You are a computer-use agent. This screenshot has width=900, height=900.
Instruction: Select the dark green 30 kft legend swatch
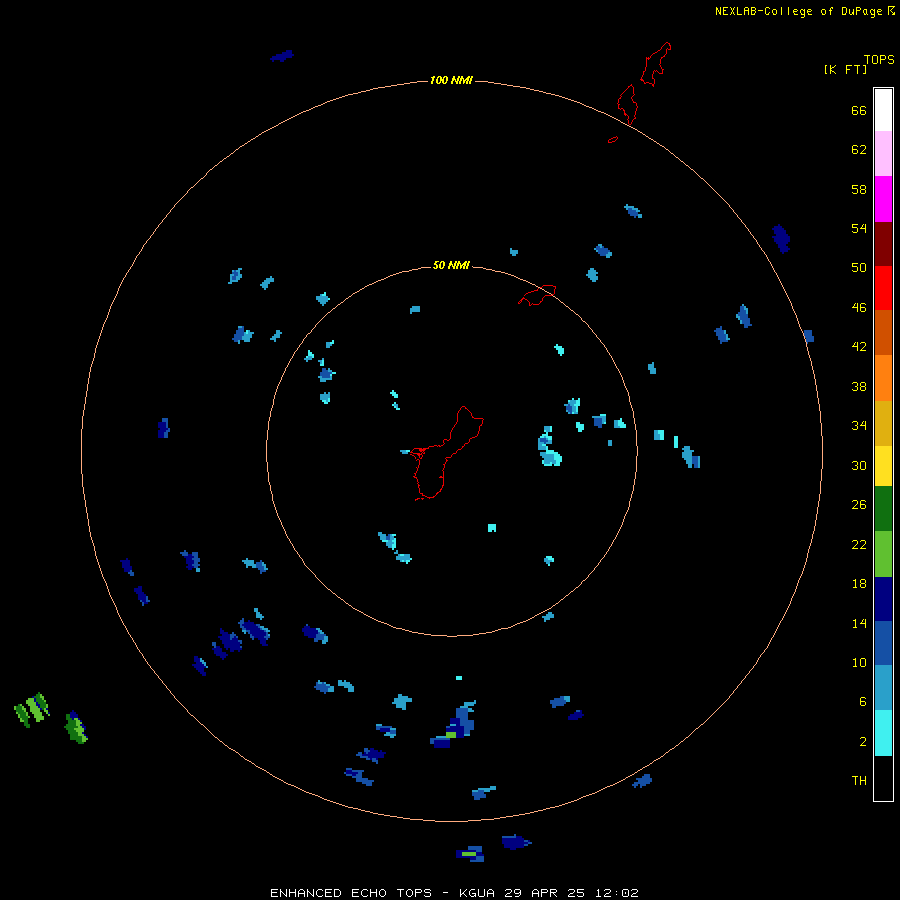tap(883, 509)
